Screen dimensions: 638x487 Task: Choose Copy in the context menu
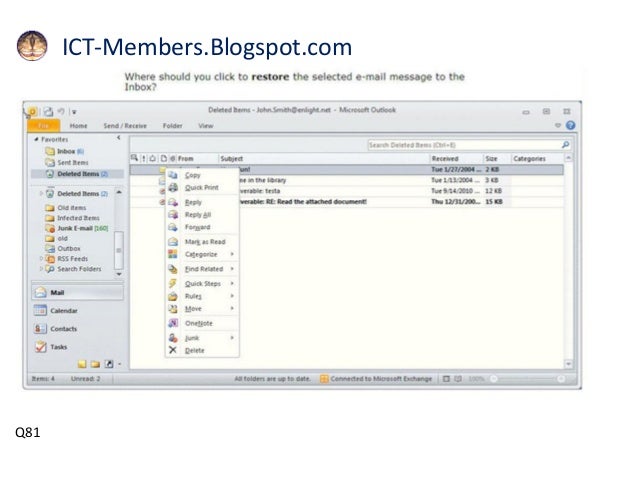(x=202, y=175)
